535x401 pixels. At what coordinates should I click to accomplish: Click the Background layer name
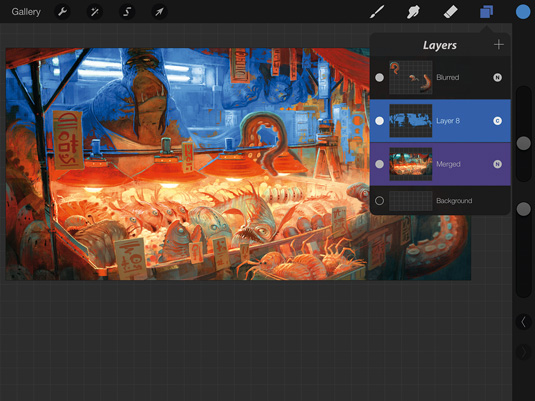pyautogui.click(x=454, y=201)
